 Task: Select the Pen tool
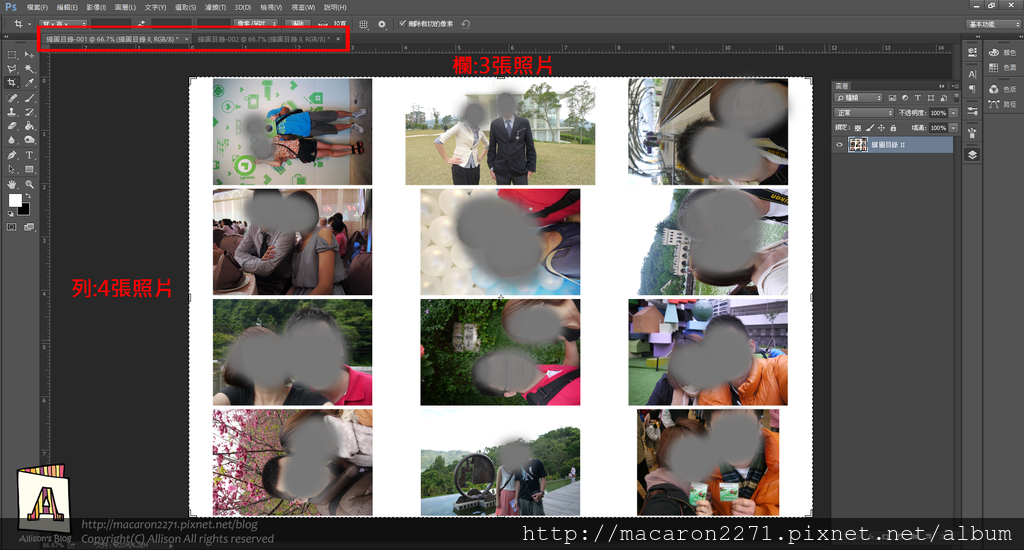coord(12,155)
